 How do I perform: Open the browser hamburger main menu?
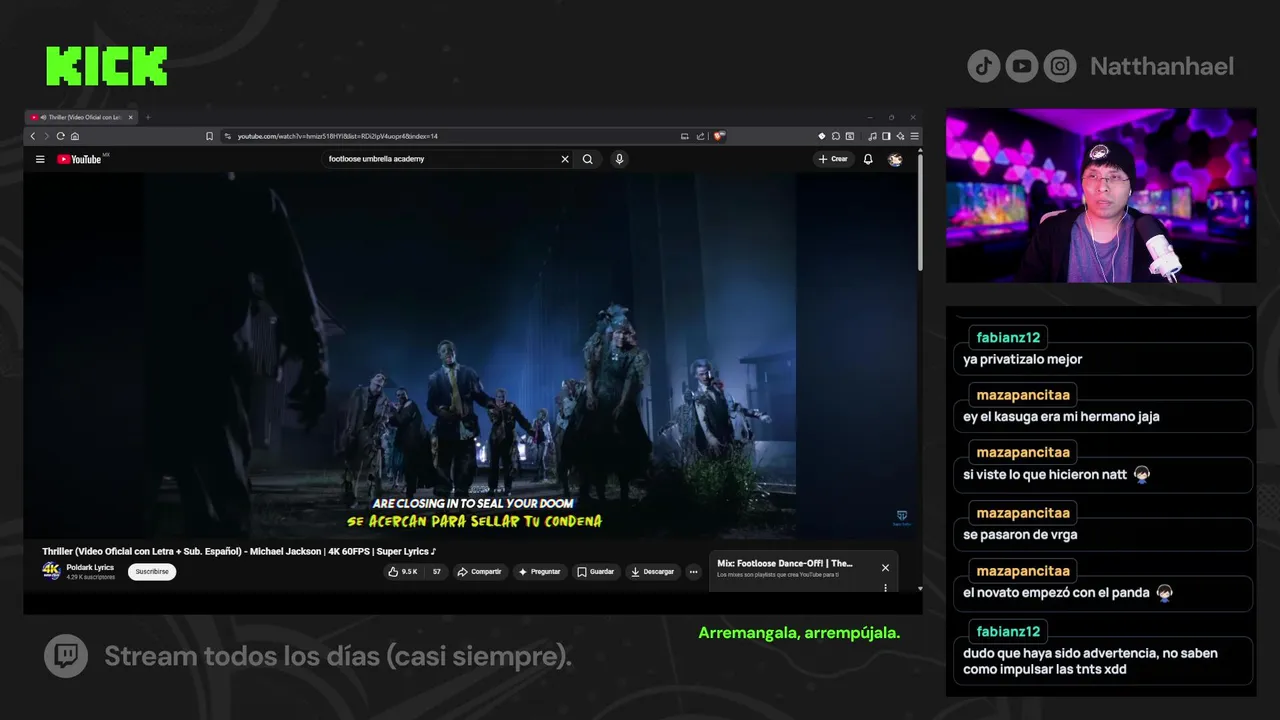914,136
